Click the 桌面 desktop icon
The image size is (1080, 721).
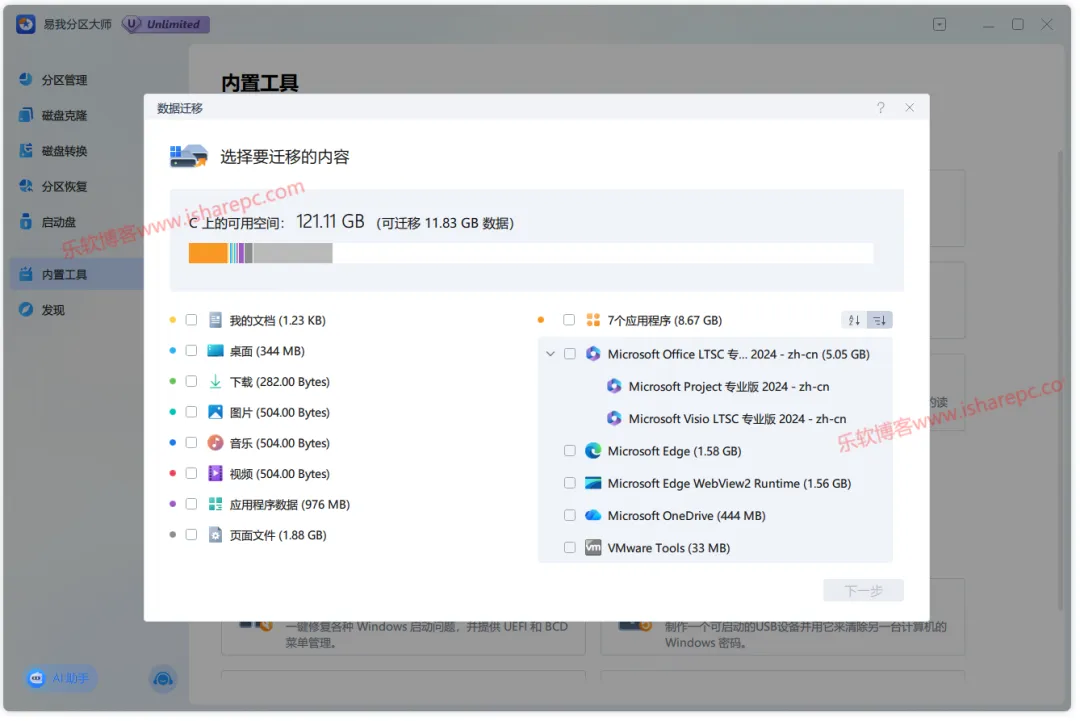[216, 351]
